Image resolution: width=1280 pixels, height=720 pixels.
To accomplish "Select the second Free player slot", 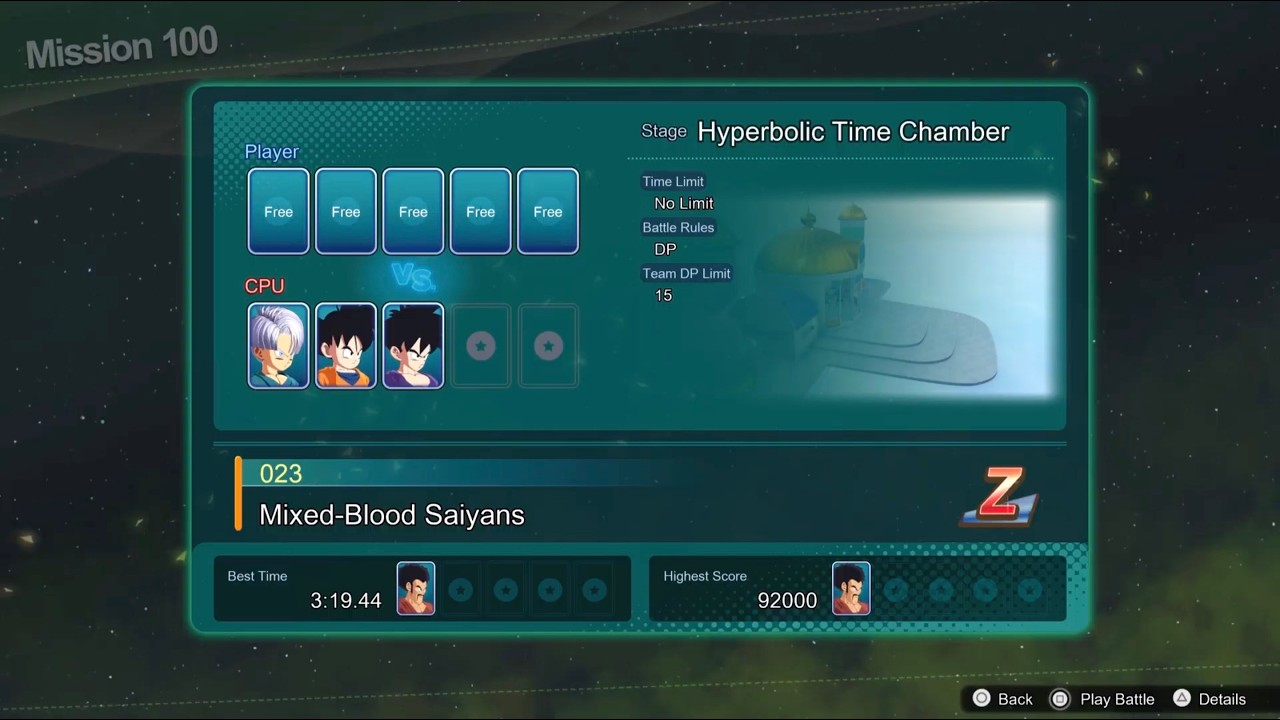I will tap(346, 211).
